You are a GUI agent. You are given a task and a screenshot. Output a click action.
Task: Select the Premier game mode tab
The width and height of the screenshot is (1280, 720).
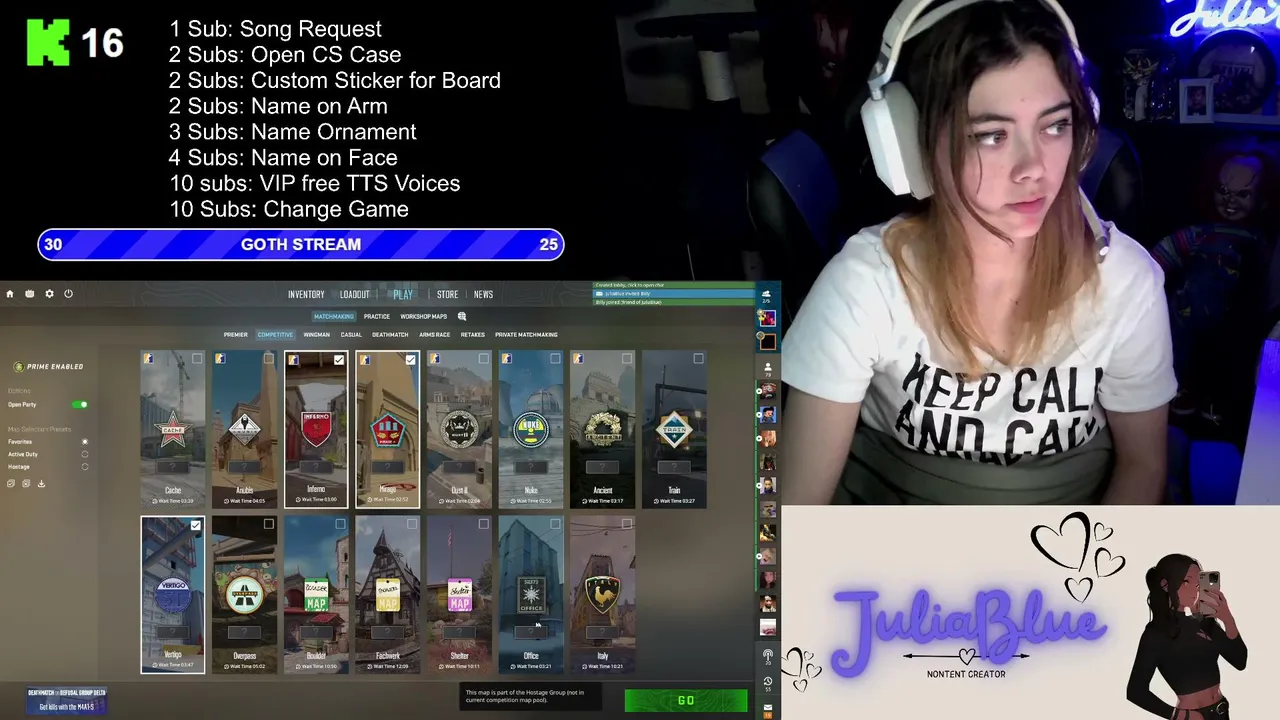[x=236, y=335]
